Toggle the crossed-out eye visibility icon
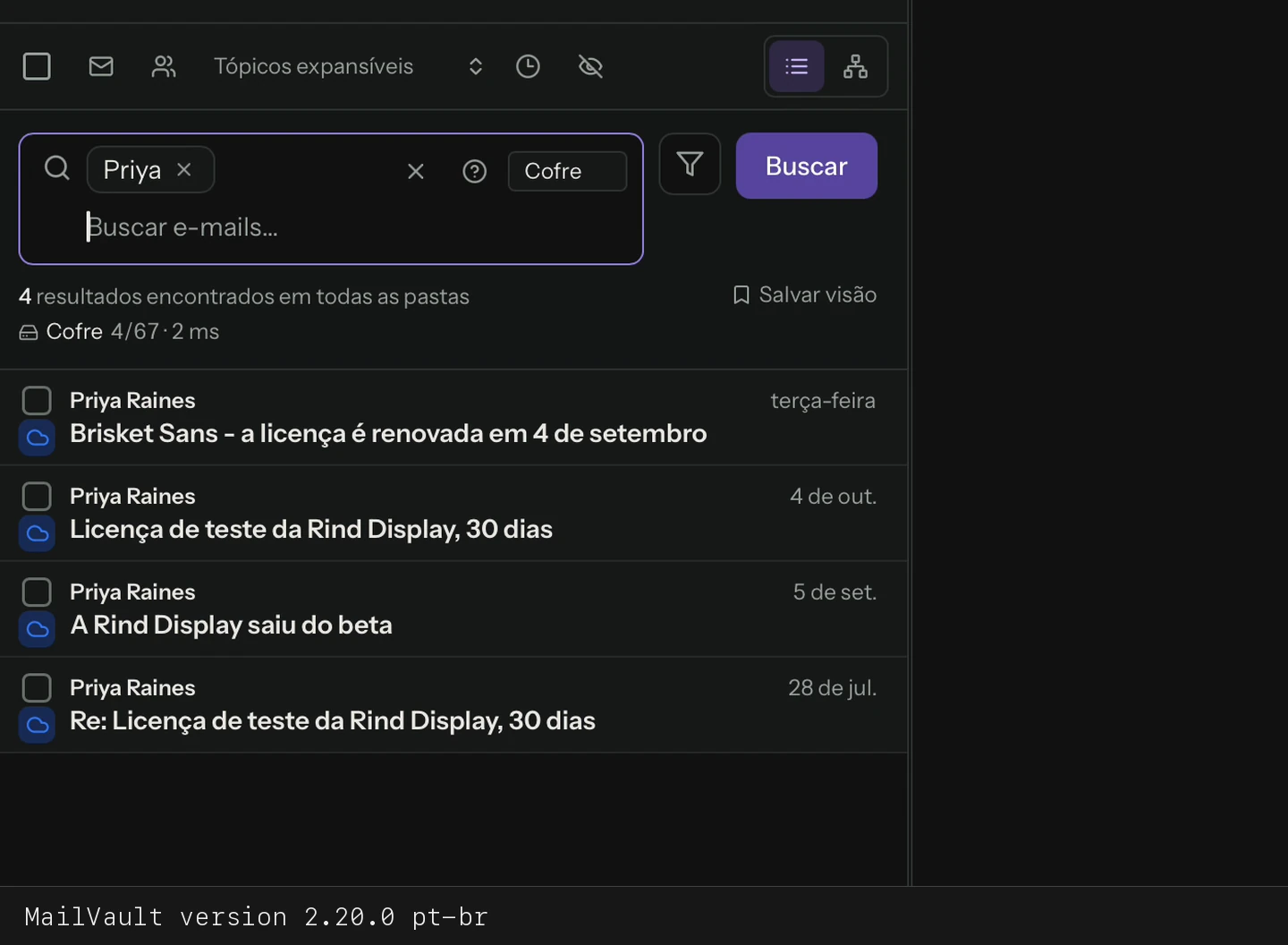This screenshot has width=1288, height=945. point(590,66)
